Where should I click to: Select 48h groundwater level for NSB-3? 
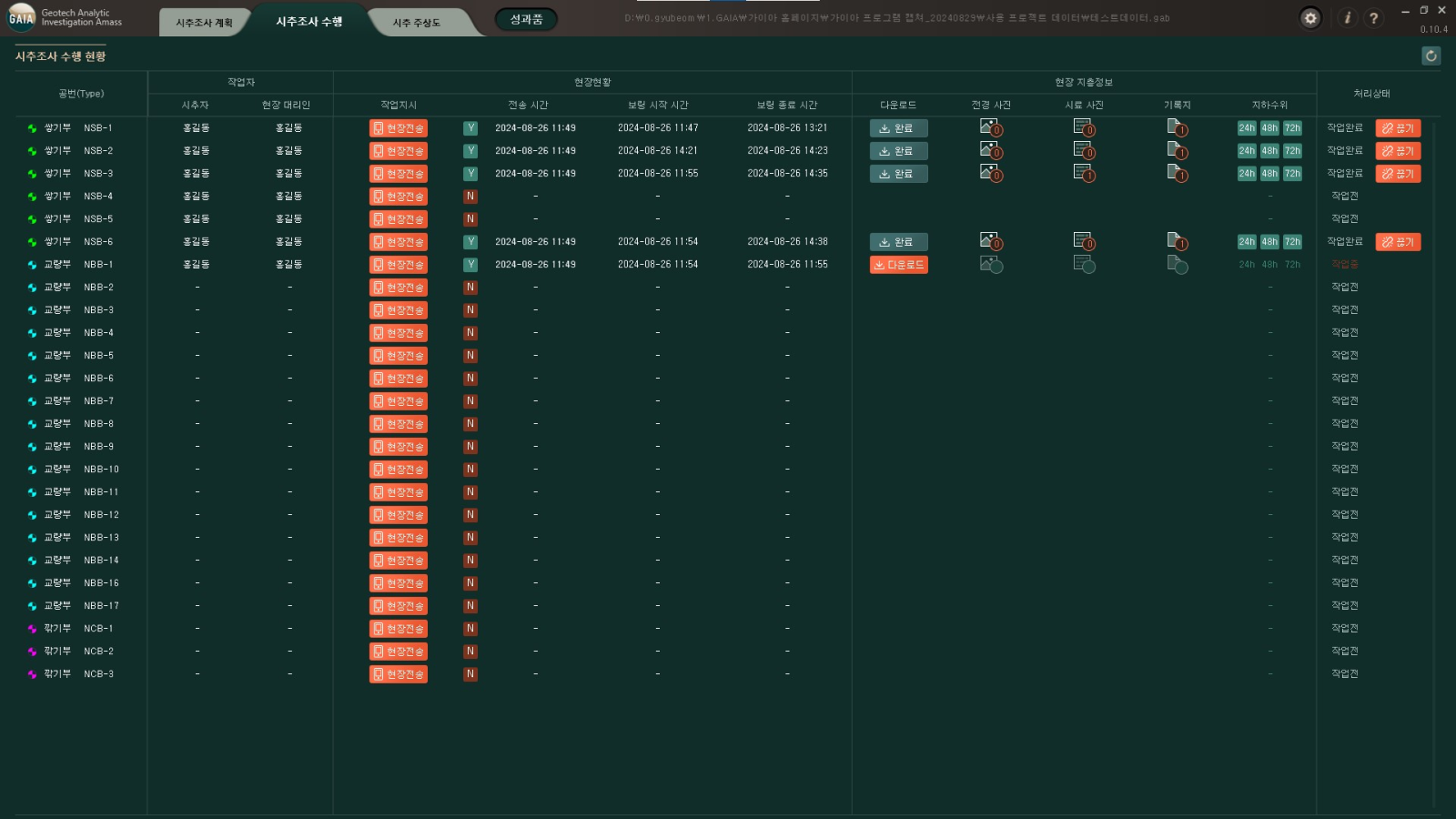[x=1269, y=174]
